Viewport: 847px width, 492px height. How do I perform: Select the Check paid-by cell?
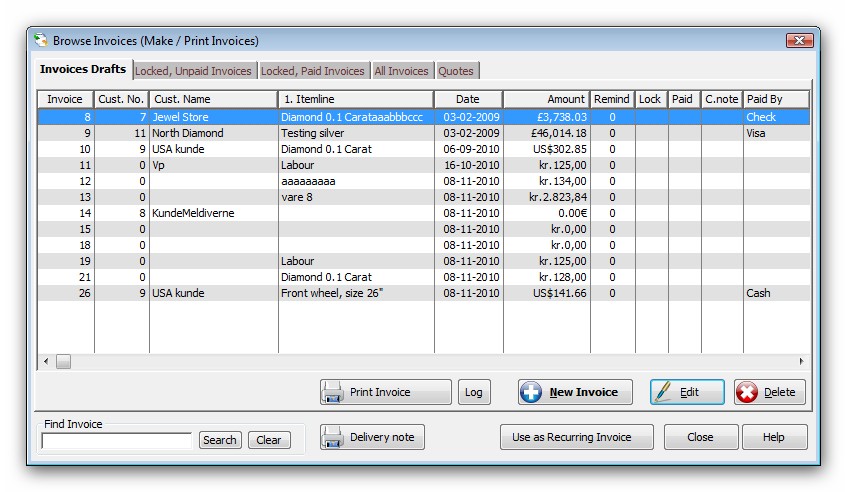776,117
